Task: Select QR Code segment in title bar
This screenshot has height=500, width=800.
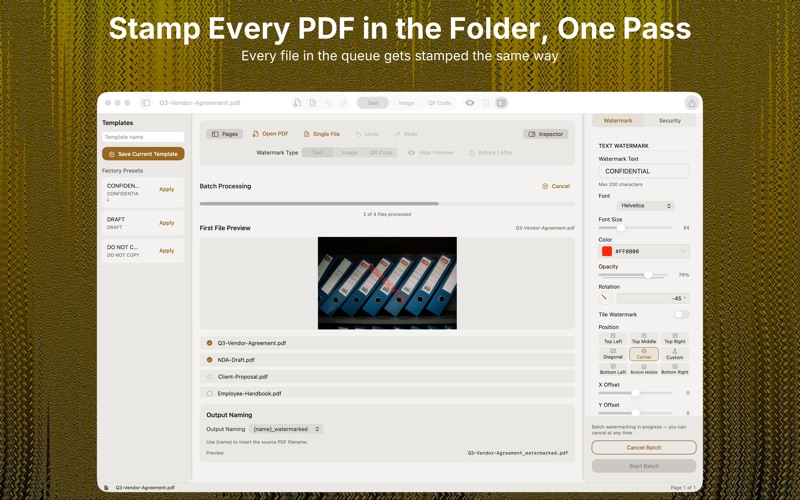Action: pos(439,103)
